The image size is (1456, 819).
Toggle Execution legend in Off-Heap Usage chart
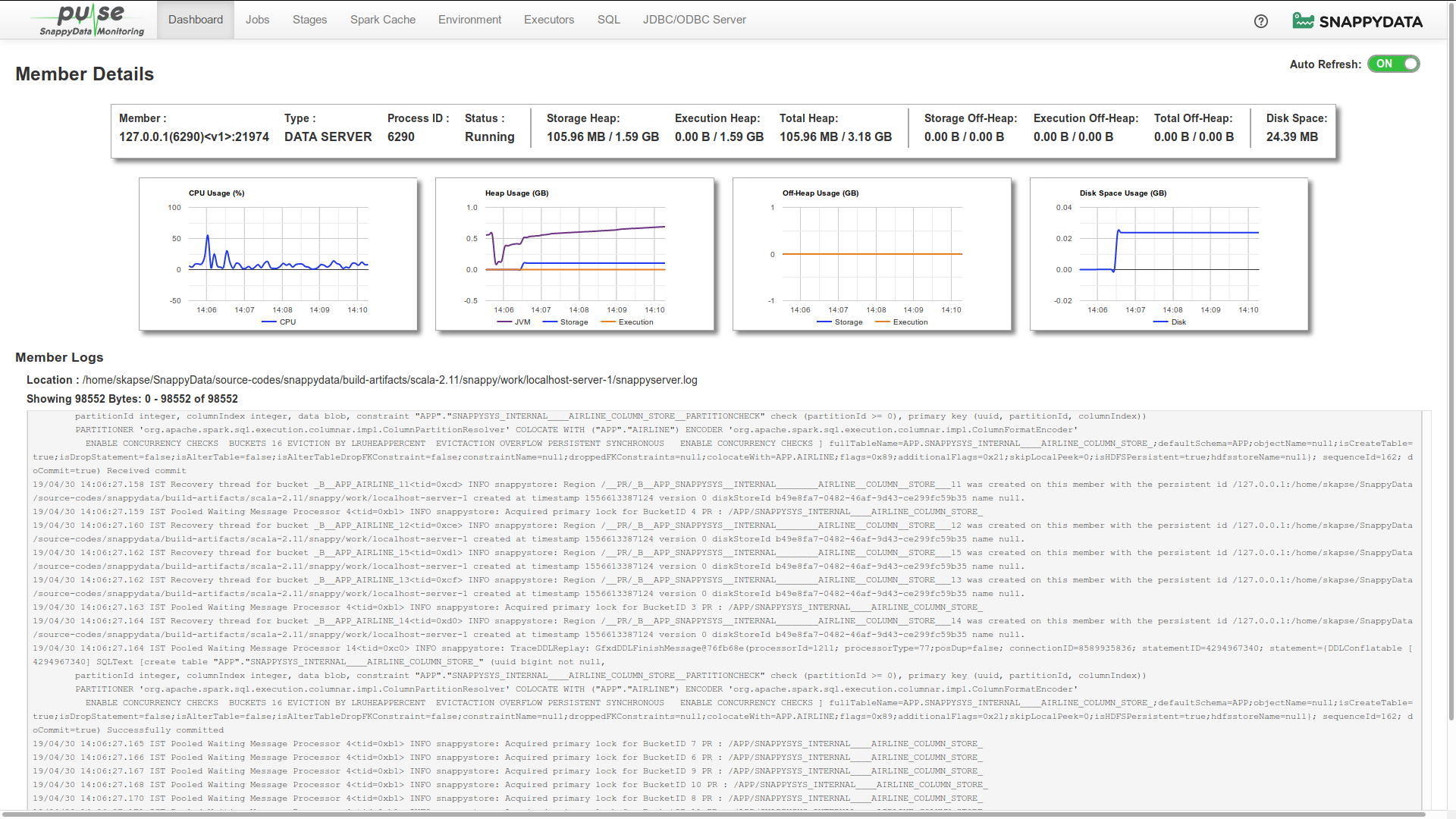[x=902, y=322]
